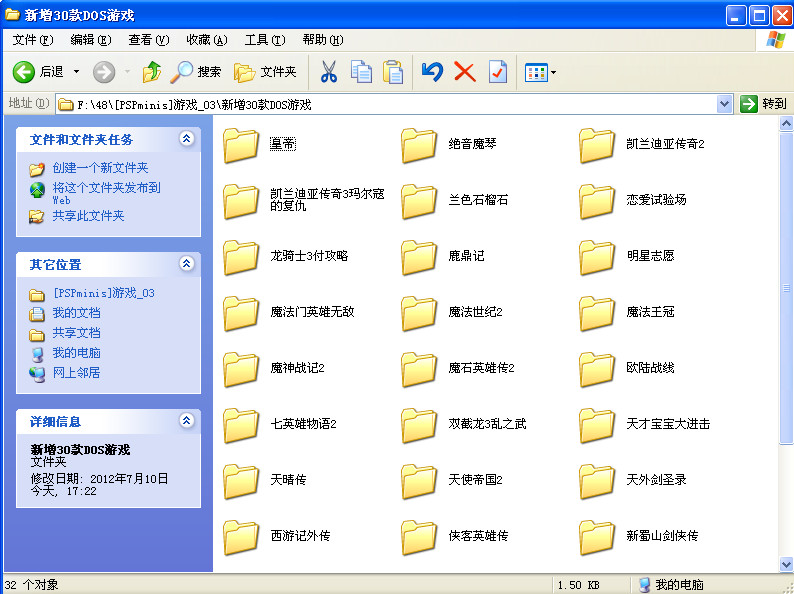Click the vertical scrollbar thumb

(786, 288)
